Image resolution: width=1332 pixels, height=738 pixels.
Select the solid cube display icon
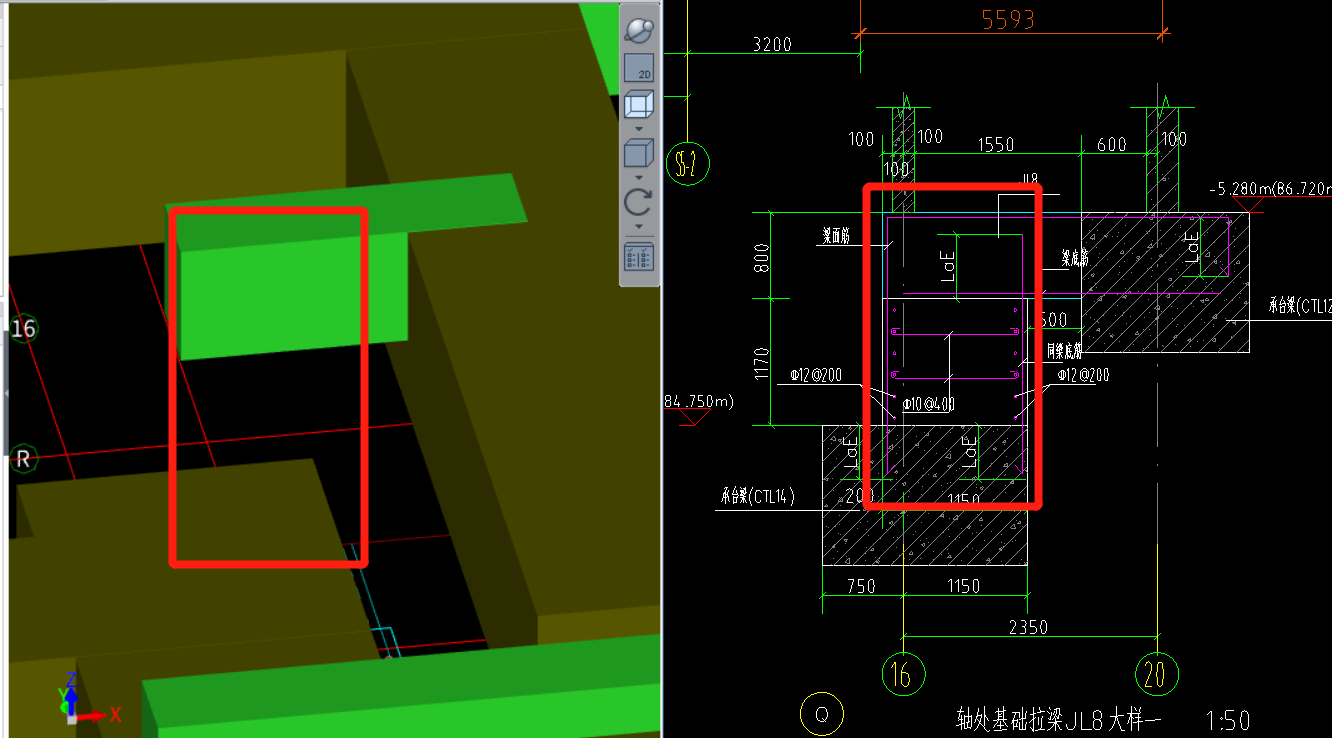click(x=638, y=154)
